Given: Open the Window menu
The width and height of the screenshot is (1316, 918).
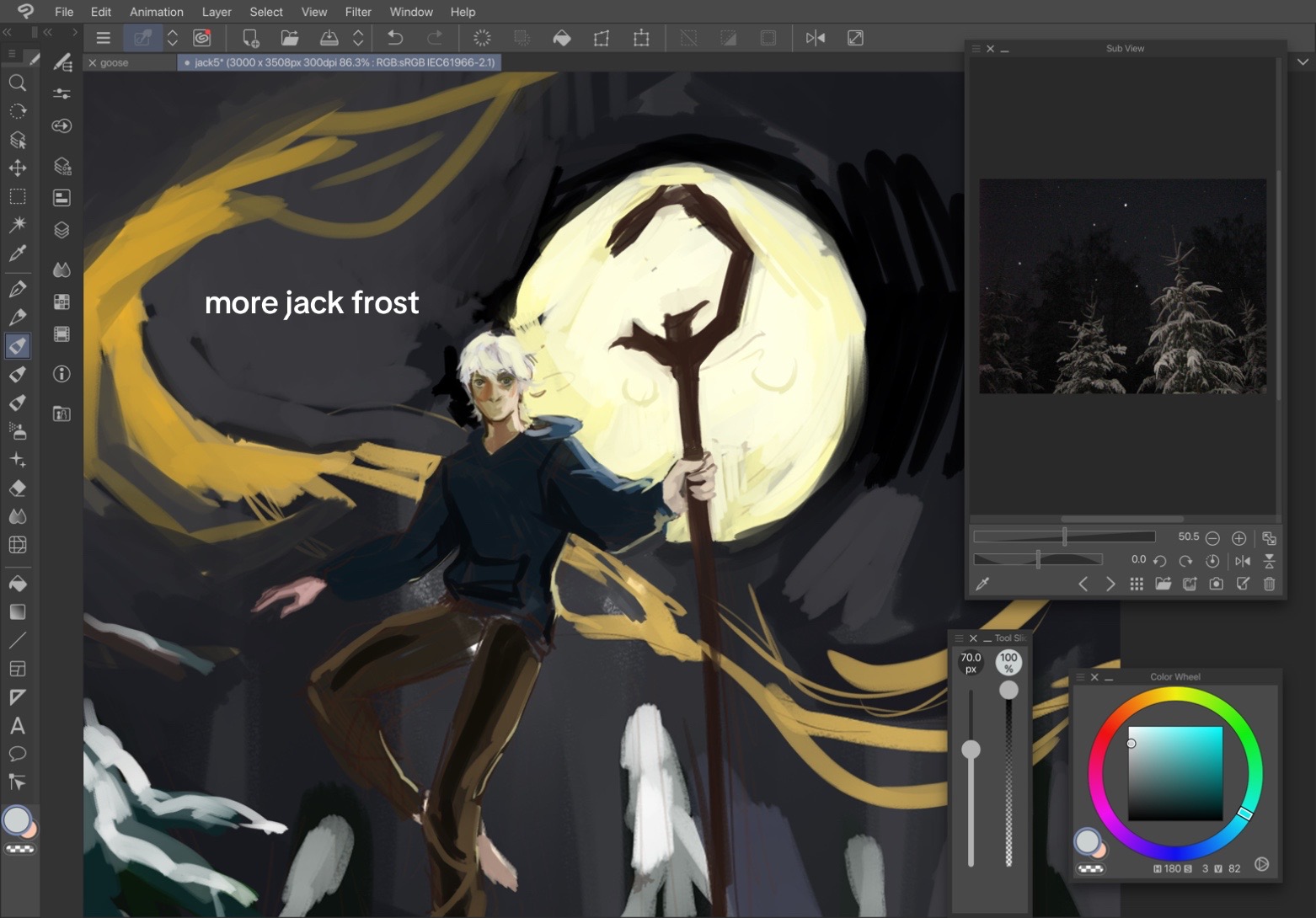Looking at the screenshot, I should [411, 12].
